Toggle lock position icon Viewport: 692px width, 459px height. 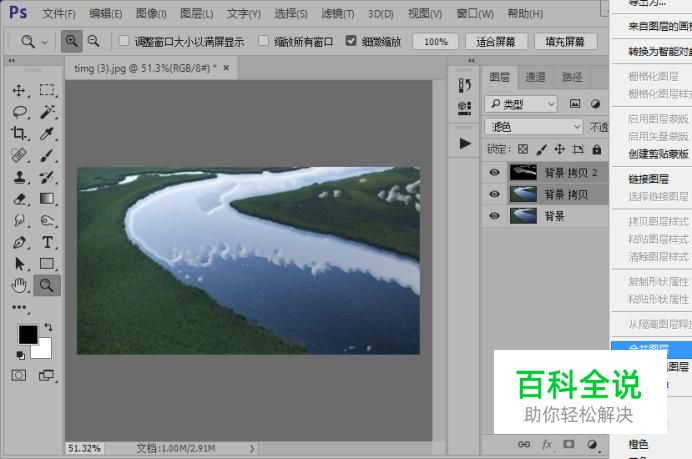[x=560, y=149]
